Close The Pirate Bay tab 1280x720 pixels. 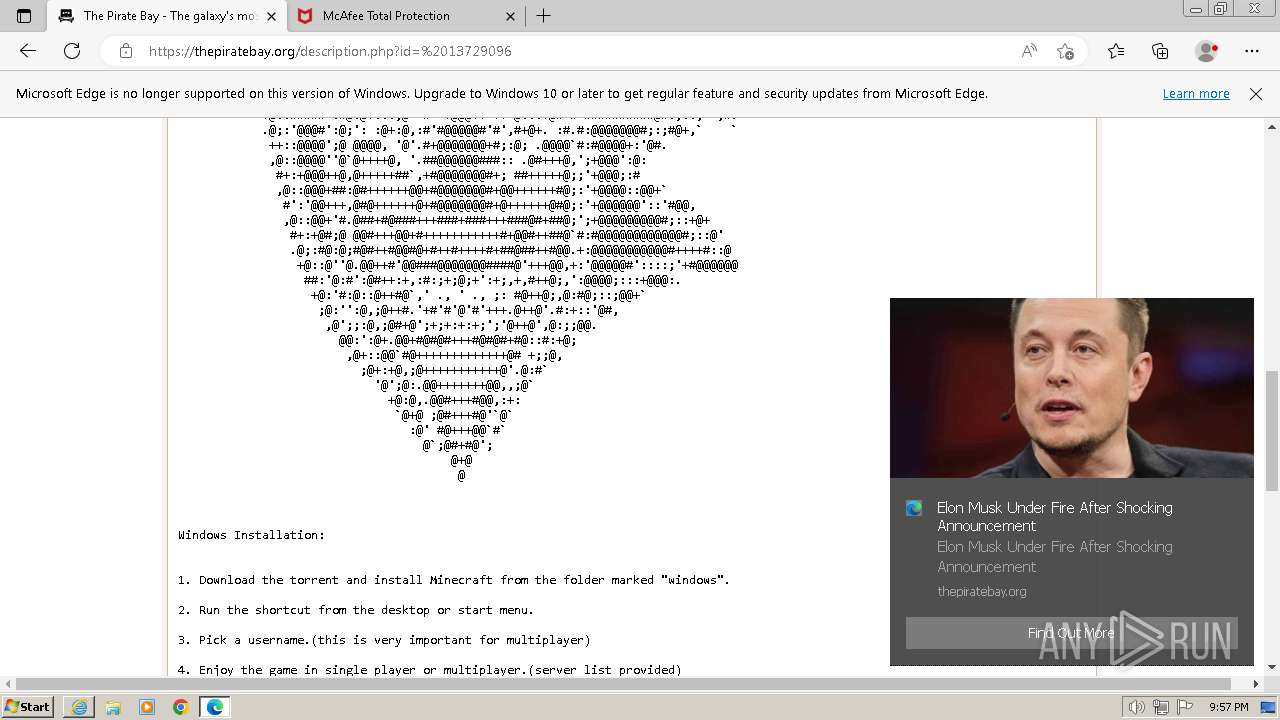(272, 16)
